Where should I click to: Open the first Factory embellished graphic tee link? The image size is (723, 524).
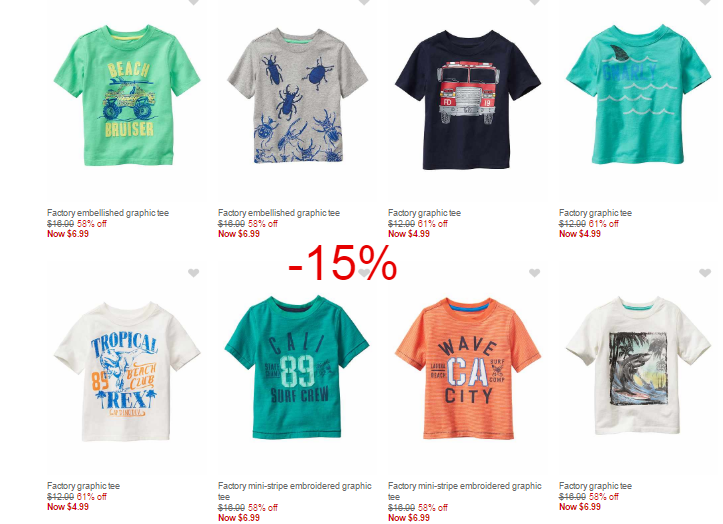108,213
